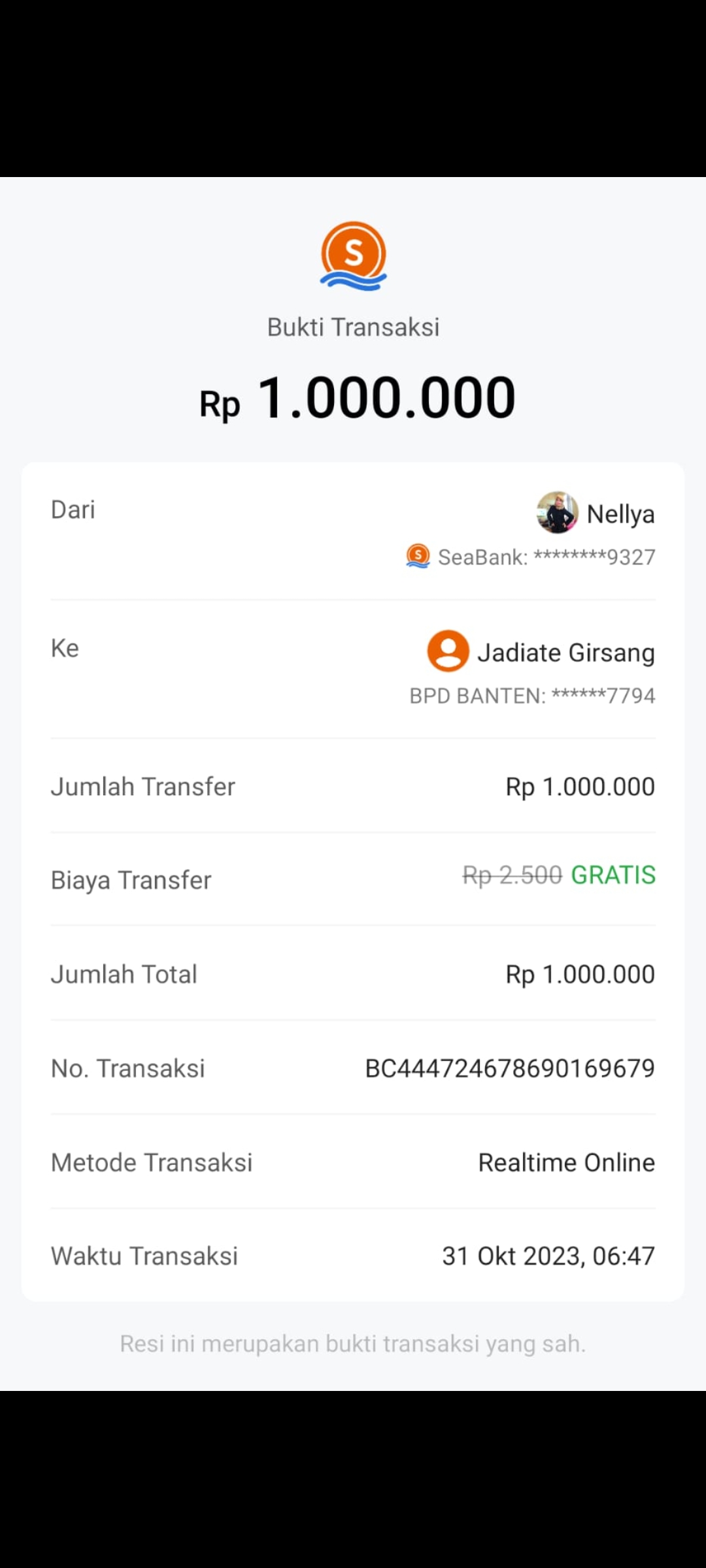
Task: Click the crossed-out Rp 2.500 fee
Action: (x=512, y=875)
